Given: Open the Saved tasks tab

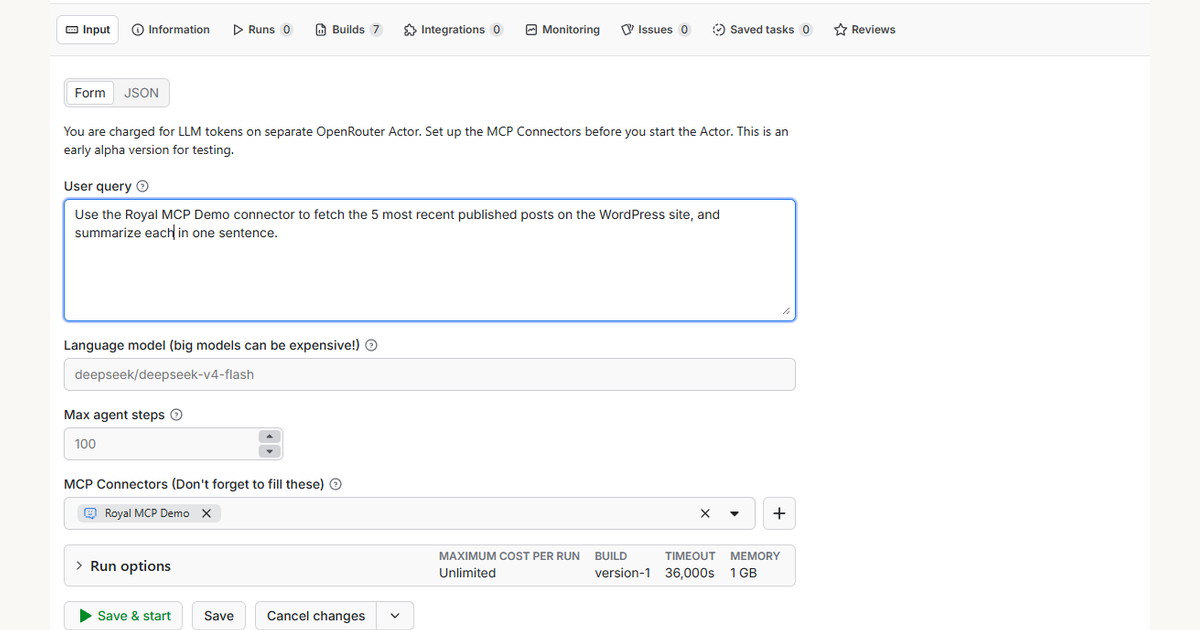Looking at the screenshot, I should (762, 30).
